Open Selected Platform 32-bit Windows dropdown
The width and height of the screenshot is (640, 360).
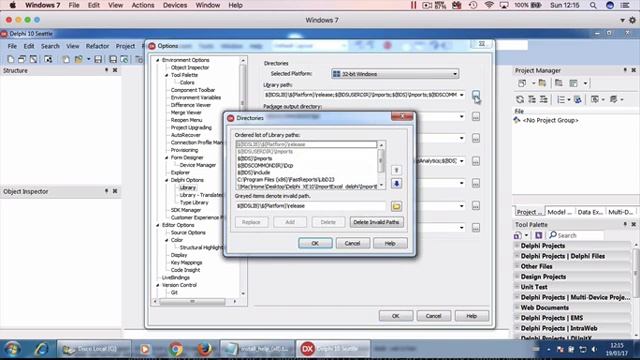point(395,74)
